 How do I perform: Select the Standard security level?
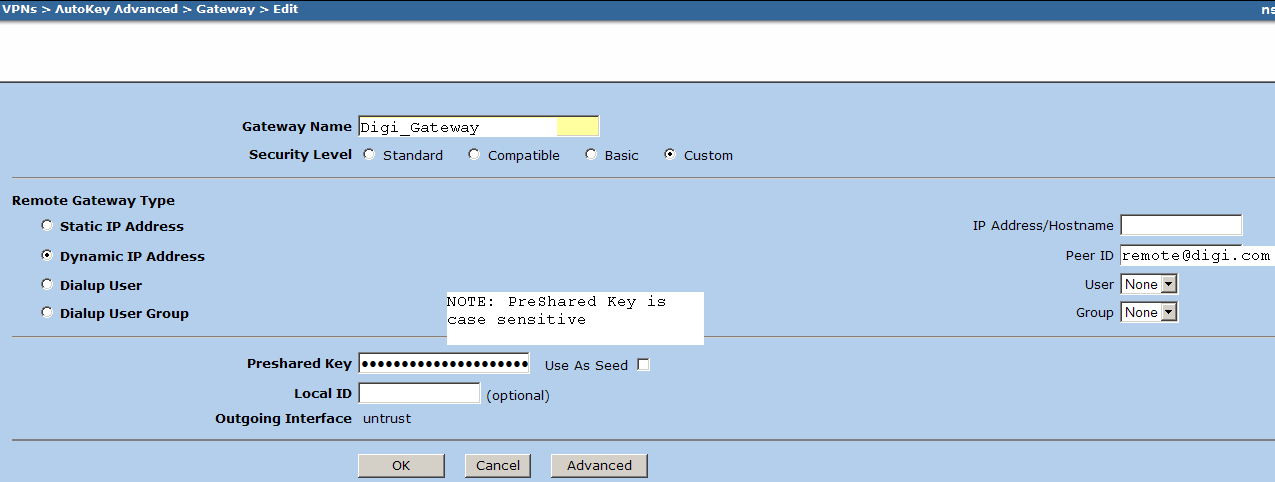[370, 155]
